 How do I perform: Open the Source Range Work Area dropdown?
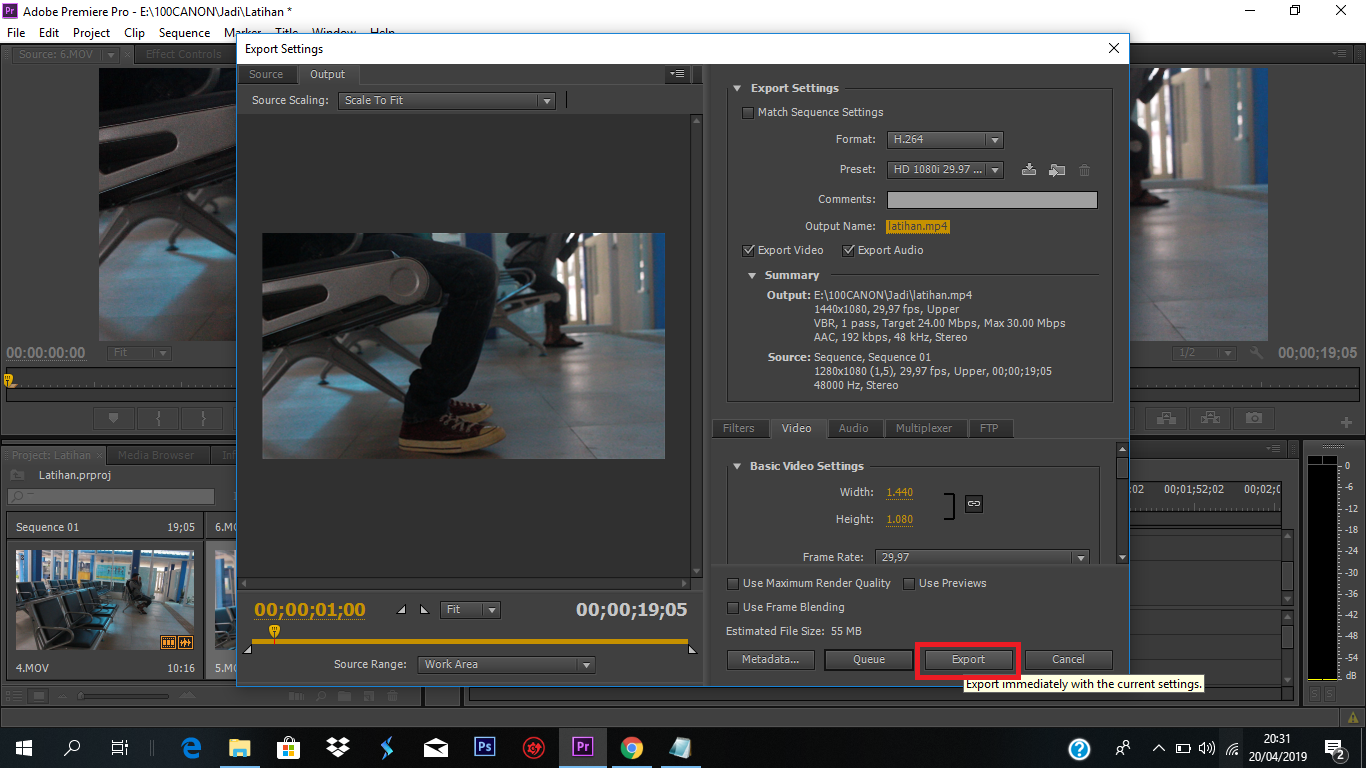click(x=506, y=665)
